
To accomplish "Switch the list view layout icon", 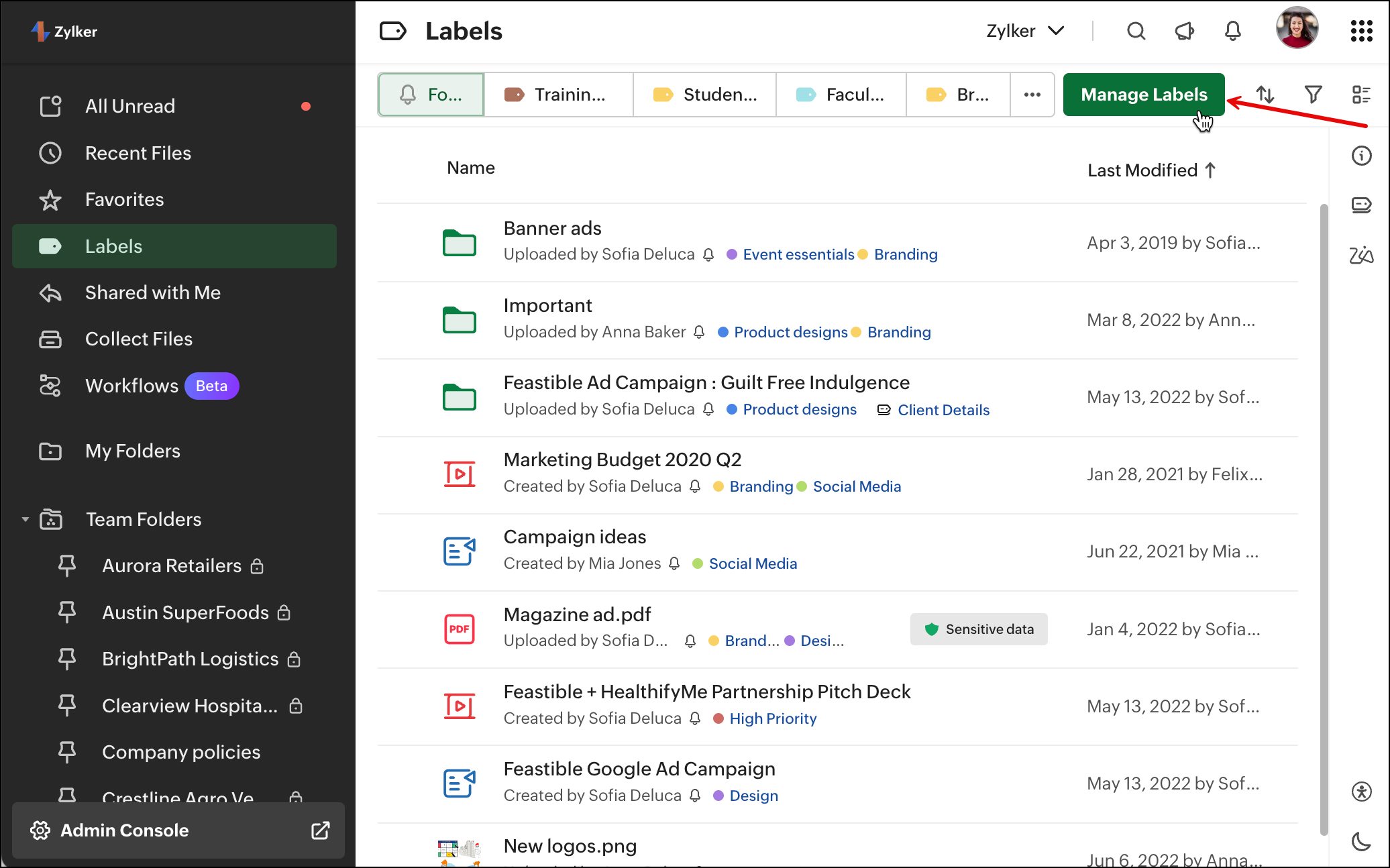I will pos(1361,95).
